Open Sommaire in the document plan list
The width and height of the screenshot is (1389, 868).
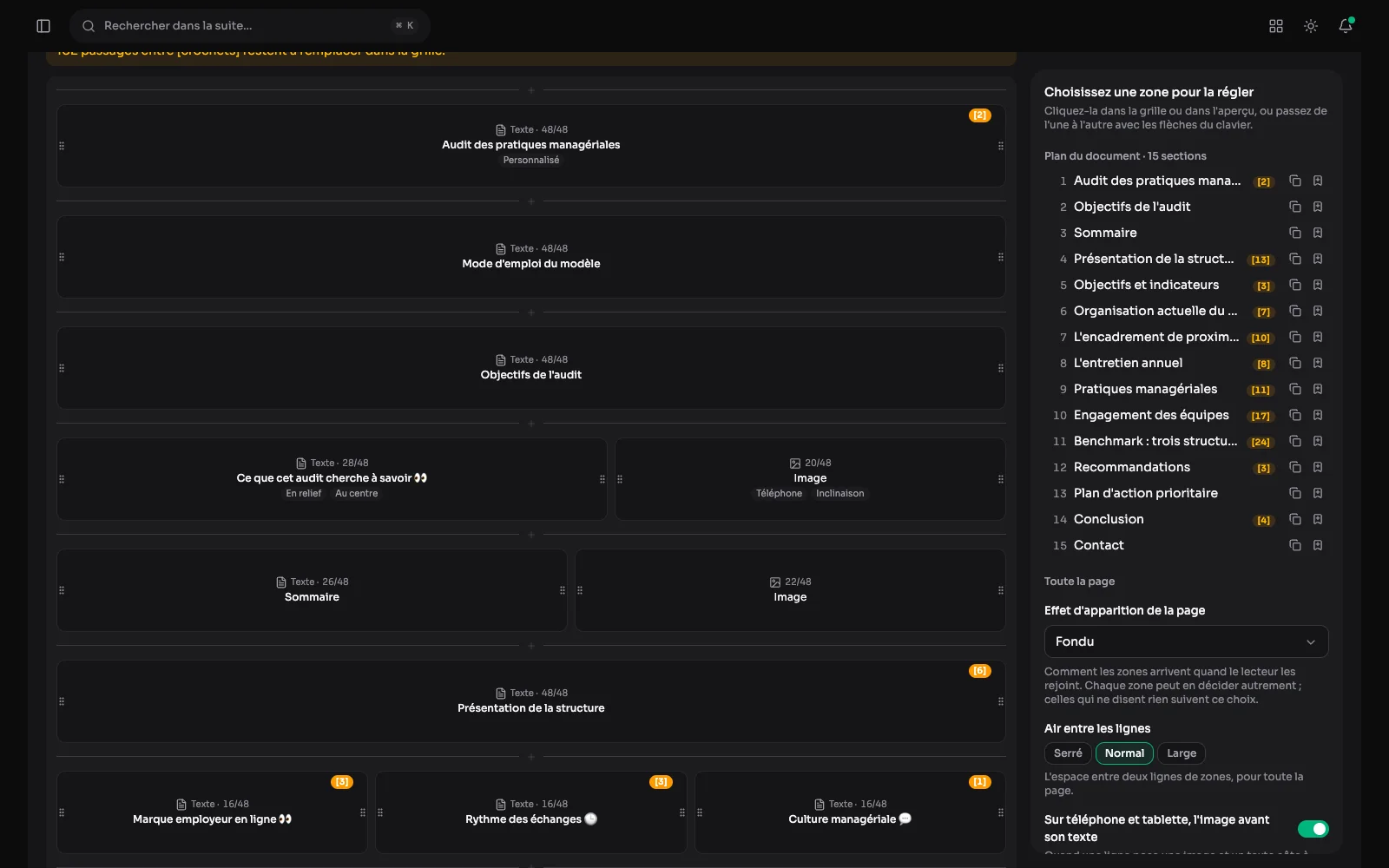[1105, 233]
